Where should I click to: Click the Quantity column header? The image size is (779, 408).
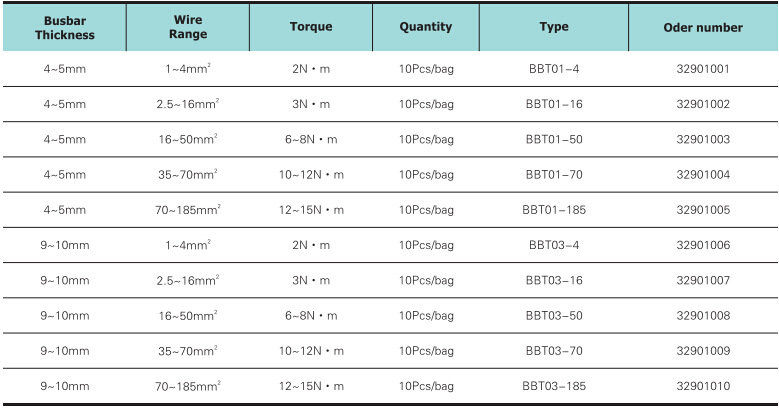(x=426, y=27)
